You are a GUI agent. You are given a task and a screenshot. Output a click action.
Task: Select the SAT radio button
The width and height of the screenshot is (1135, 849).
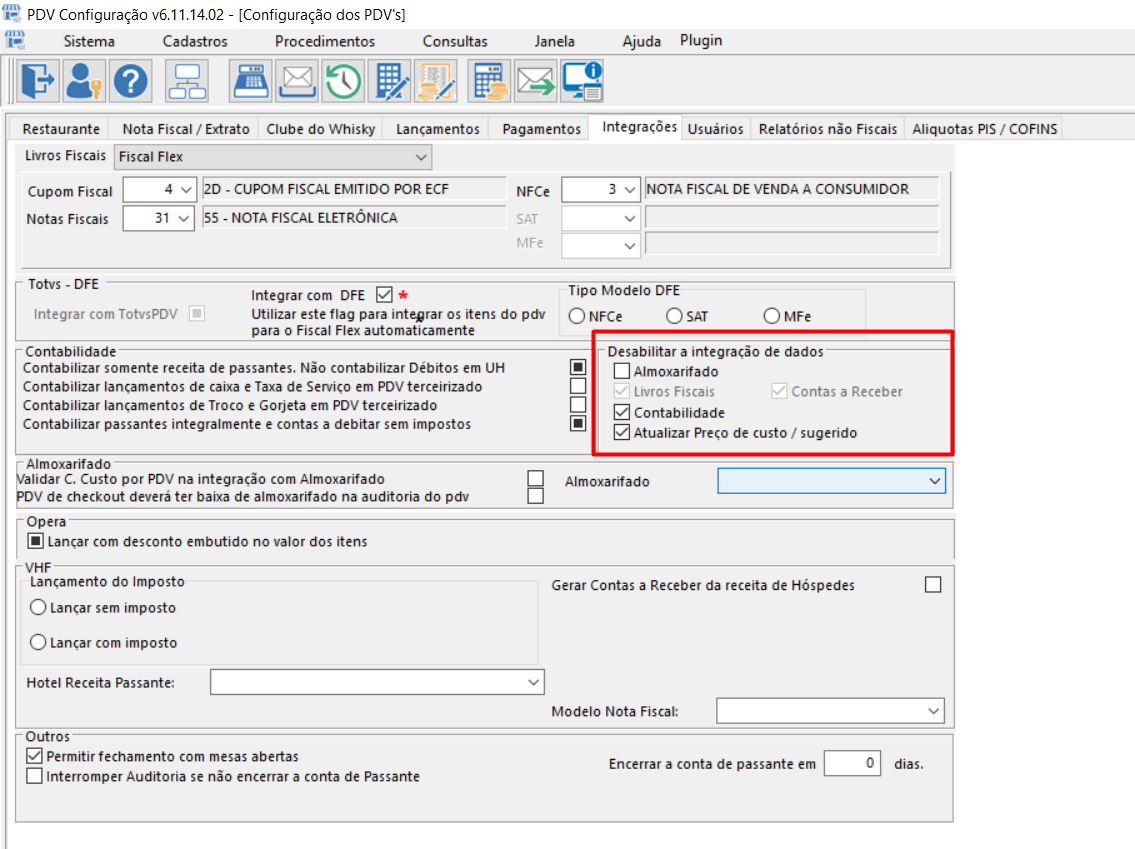[674, 316]
